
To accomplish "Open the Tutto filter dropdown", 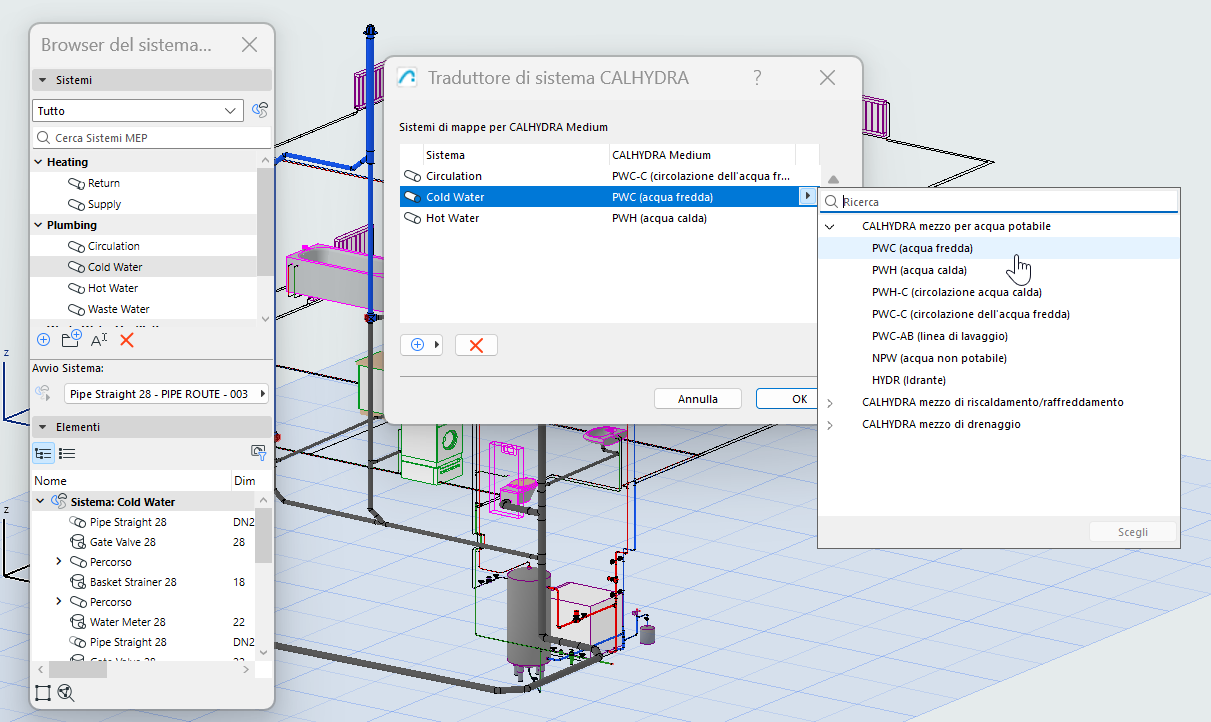I will tap(138, 111).
